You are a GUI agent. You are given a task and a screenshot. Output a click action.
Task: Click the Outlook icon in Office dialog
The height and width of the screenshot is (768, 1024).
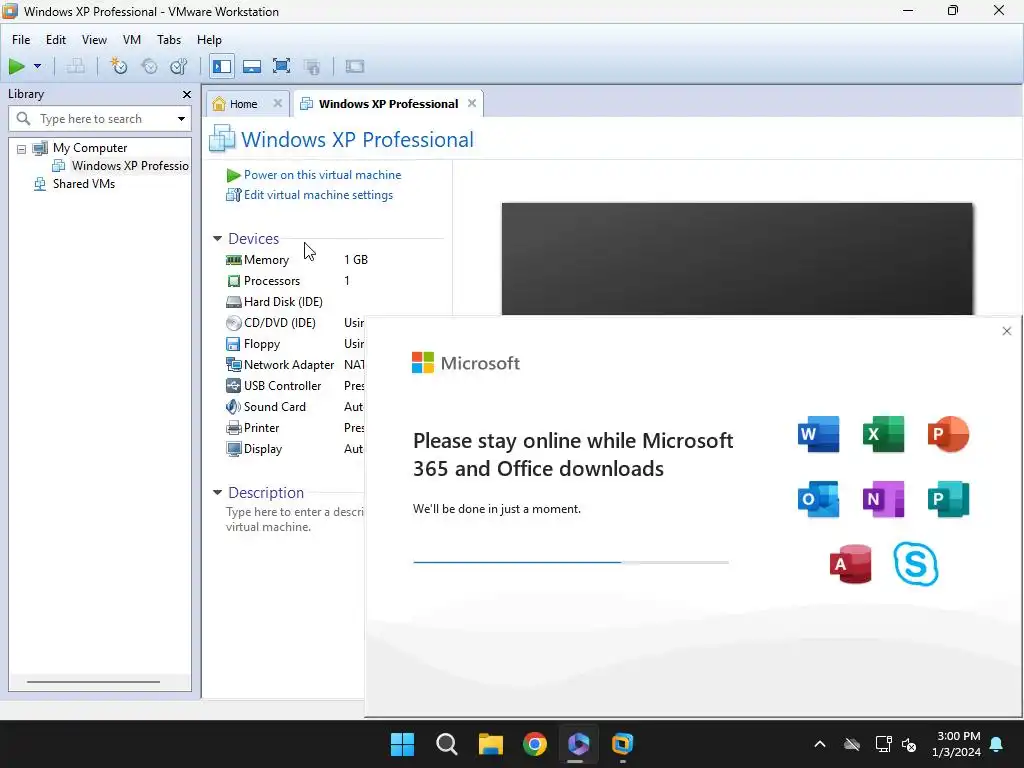pyautogui.click(x=818, y=500)
